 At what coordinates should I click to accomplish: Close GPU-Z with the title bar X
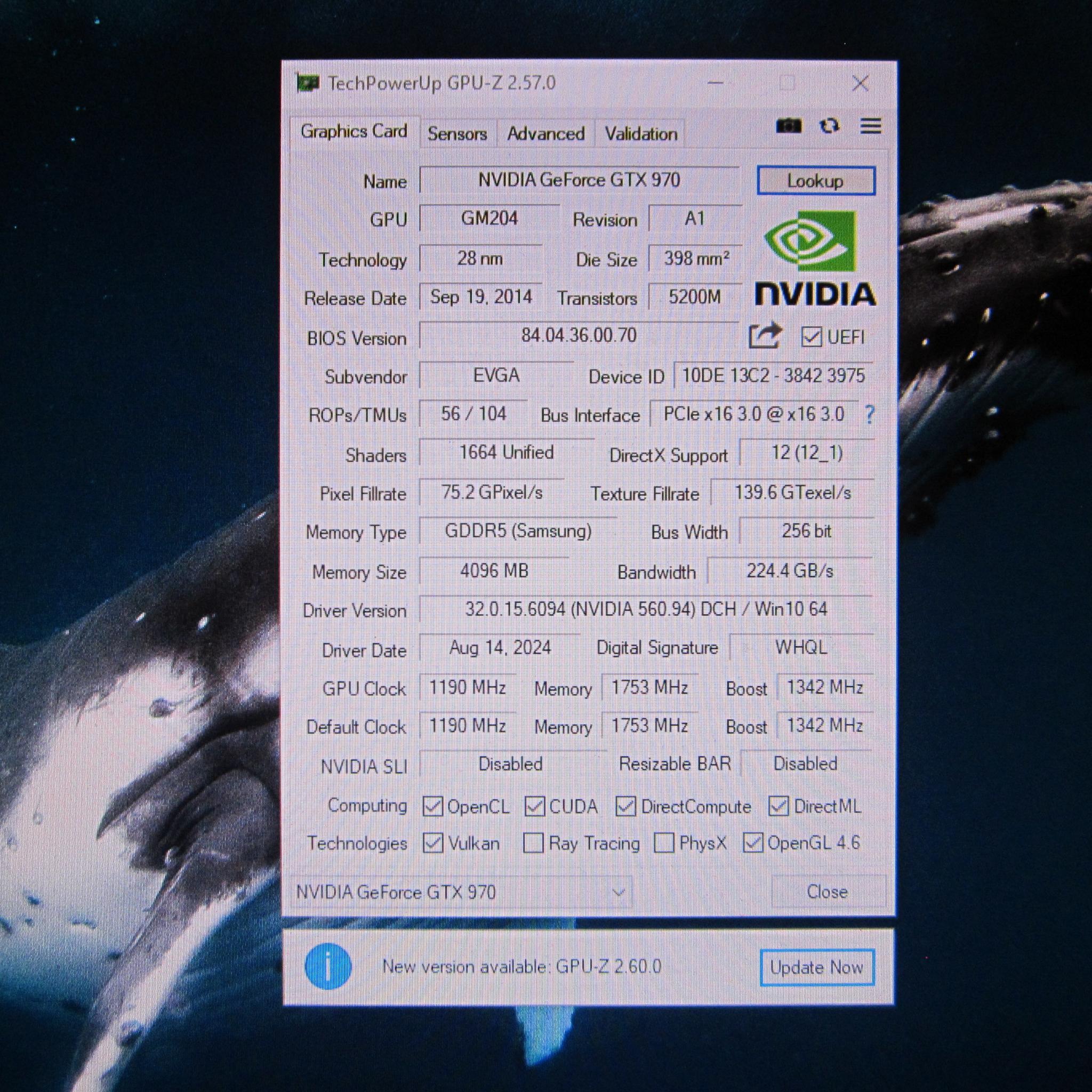860,84
